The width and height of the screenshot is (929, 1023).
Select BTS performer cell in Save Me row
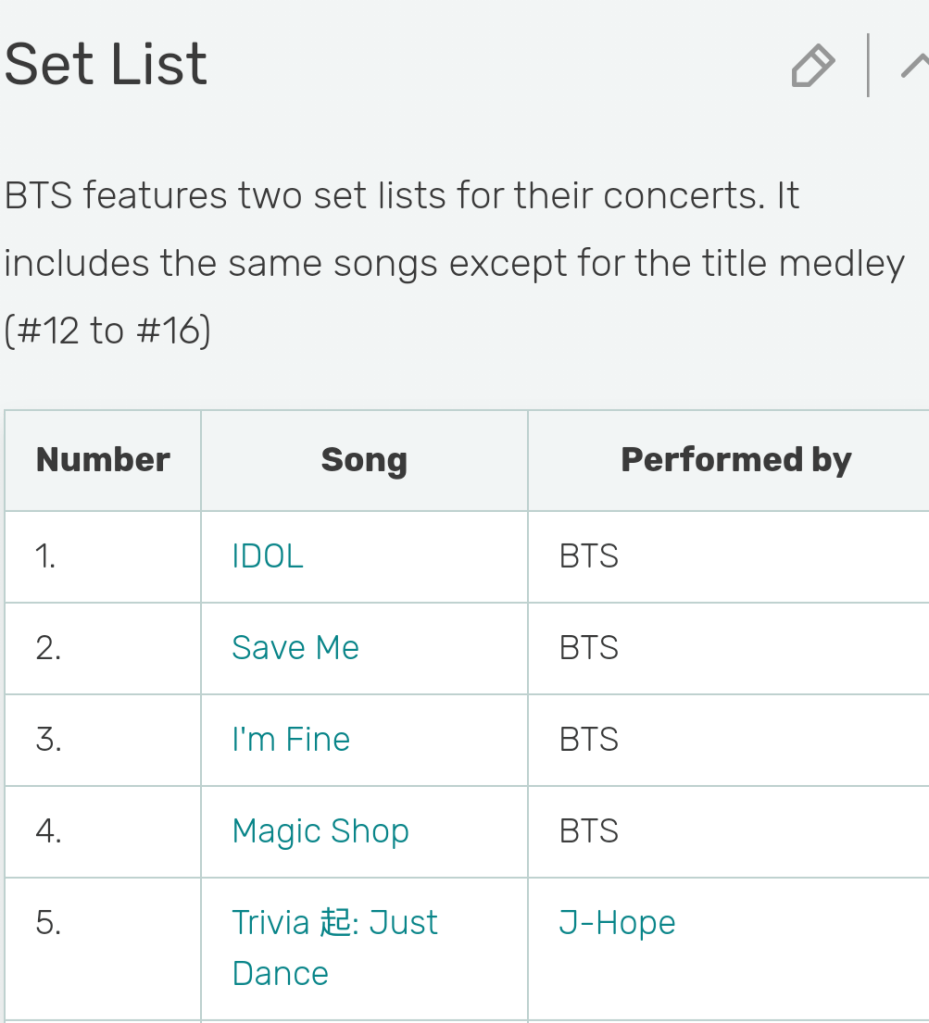point(589,648)
